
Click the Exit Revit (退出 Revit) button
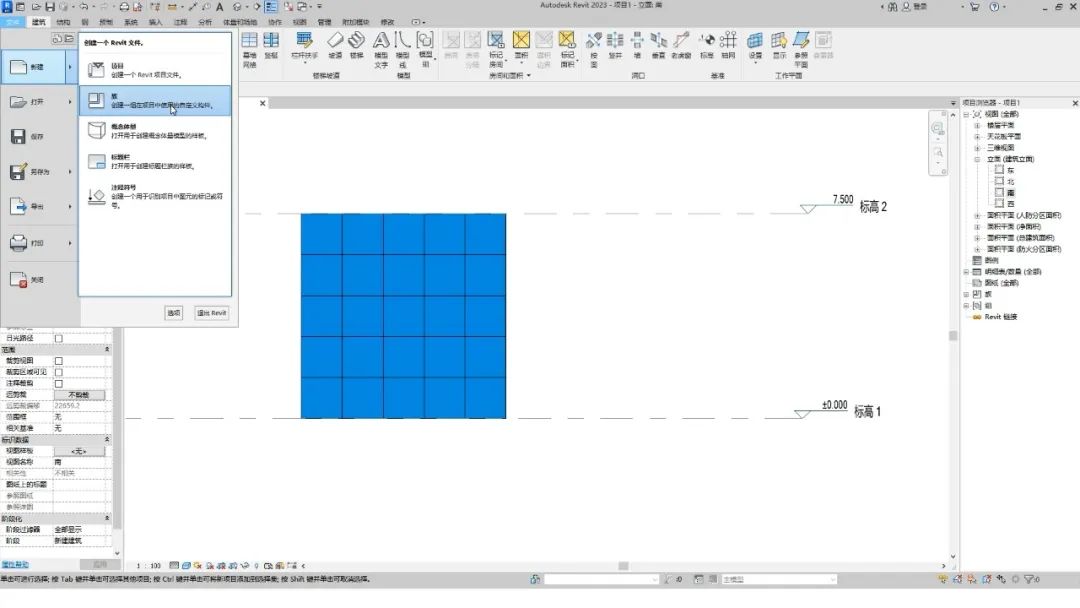click(x=211, y=313)
